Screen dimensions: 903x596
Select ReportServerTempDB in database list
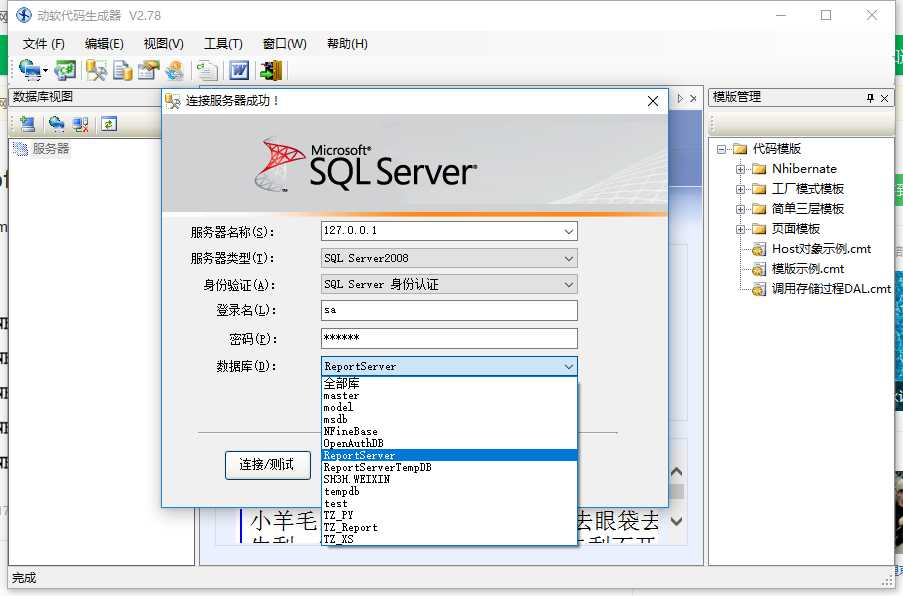click(449, 468)
